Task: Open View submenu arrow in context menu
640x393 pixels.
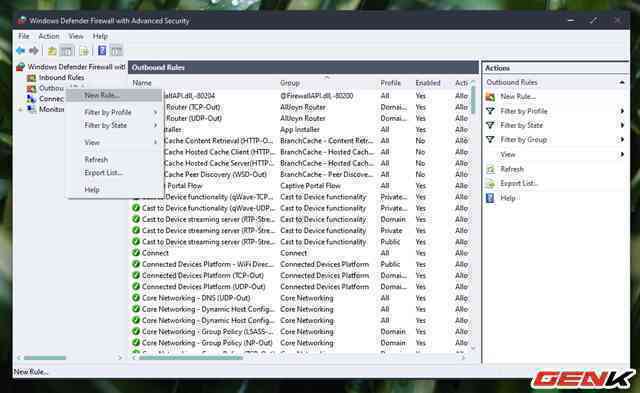Action: click(156, 142)
